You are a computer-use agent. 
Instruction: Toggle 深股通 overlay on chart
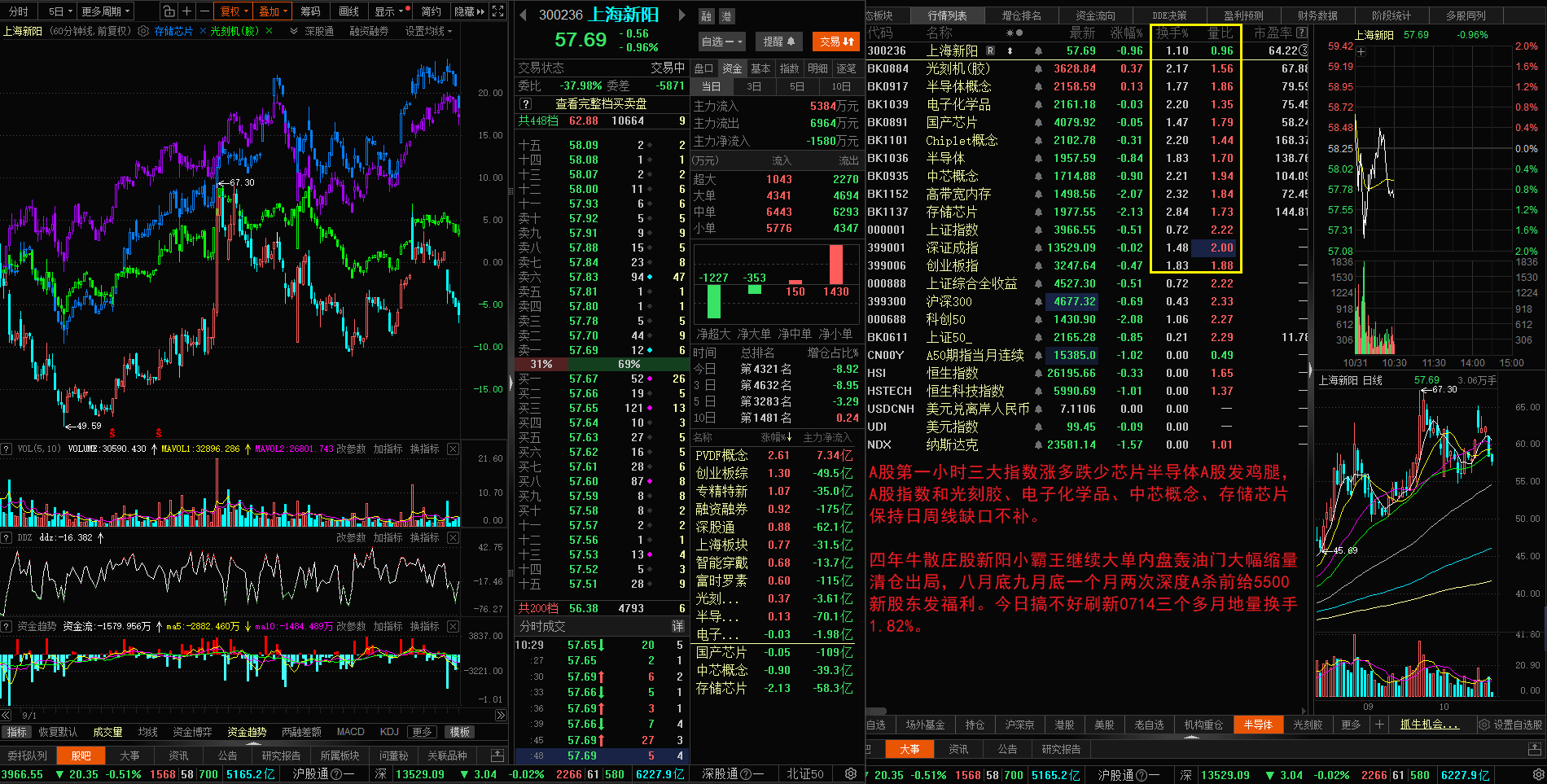pos(319,31)
